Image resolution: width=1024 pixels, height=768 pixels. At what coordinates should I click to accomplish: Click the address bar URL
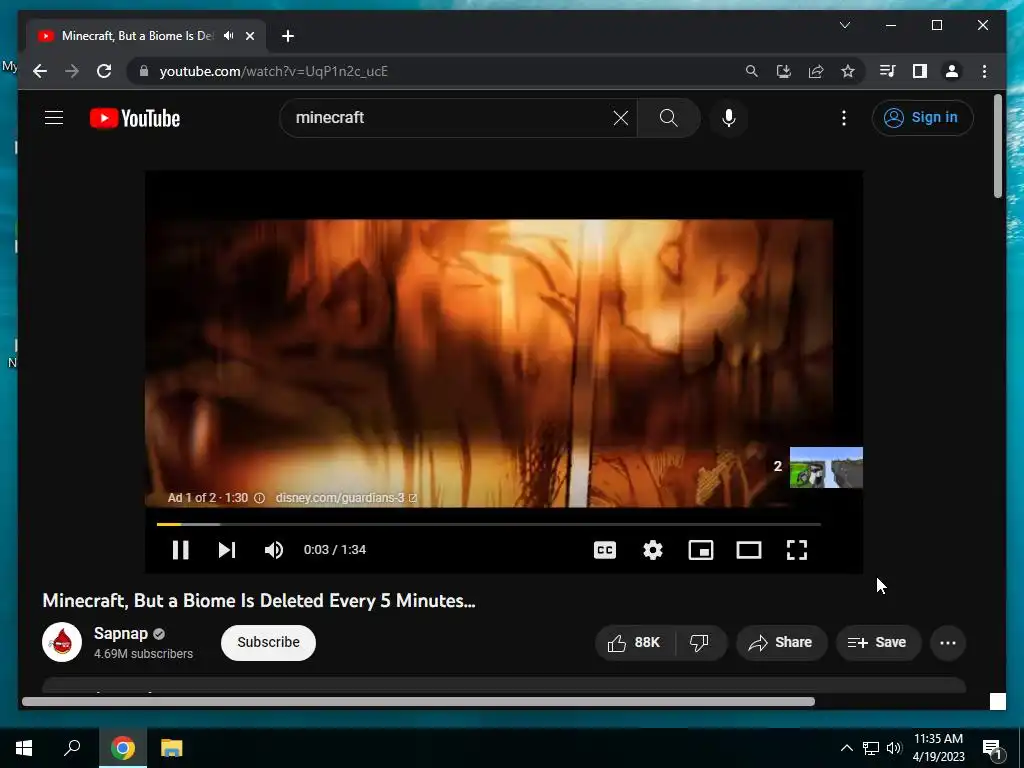[x=274, y=71]
